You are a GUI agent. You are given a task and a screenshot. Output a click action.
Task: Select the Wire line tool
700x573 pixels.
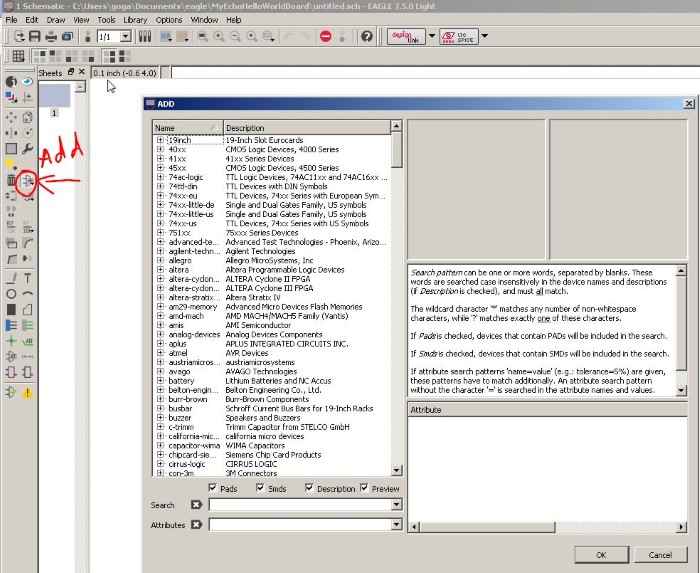pos(11,278)
